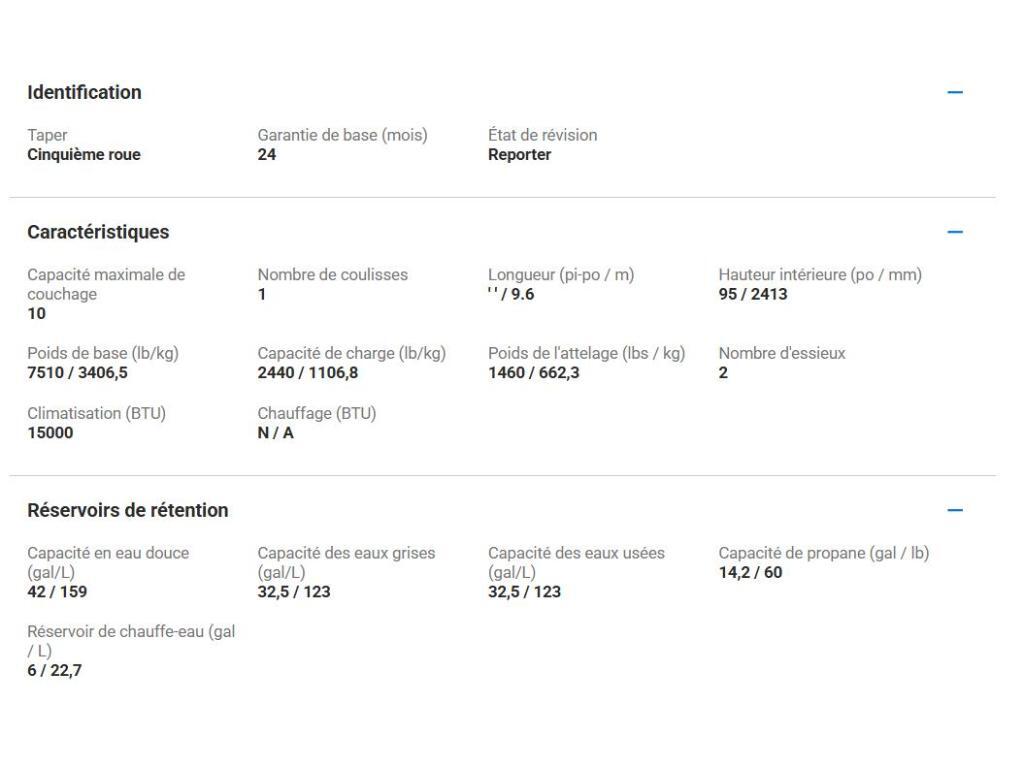
Task: Click the Chauffage (BTU) label
Action: click(316, 414)
